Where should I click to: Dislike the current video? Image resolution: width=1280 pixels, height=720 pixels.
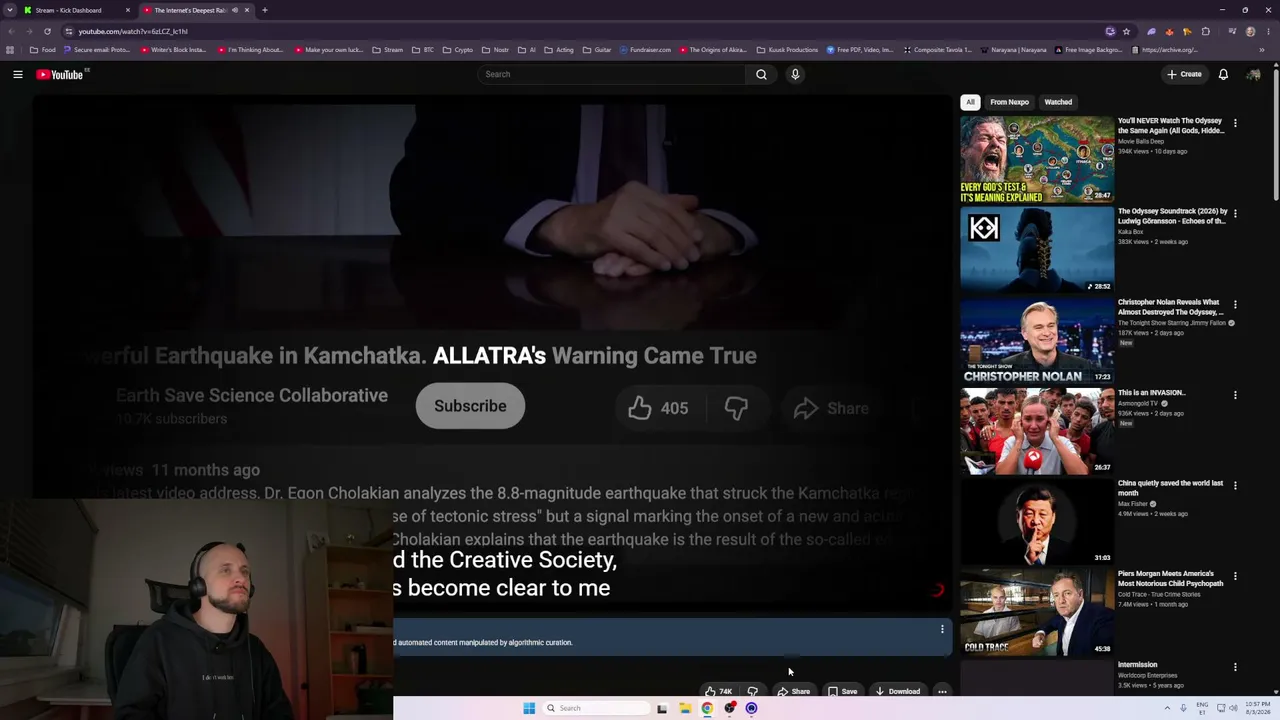pyautogui.click(x=752, y=691)
